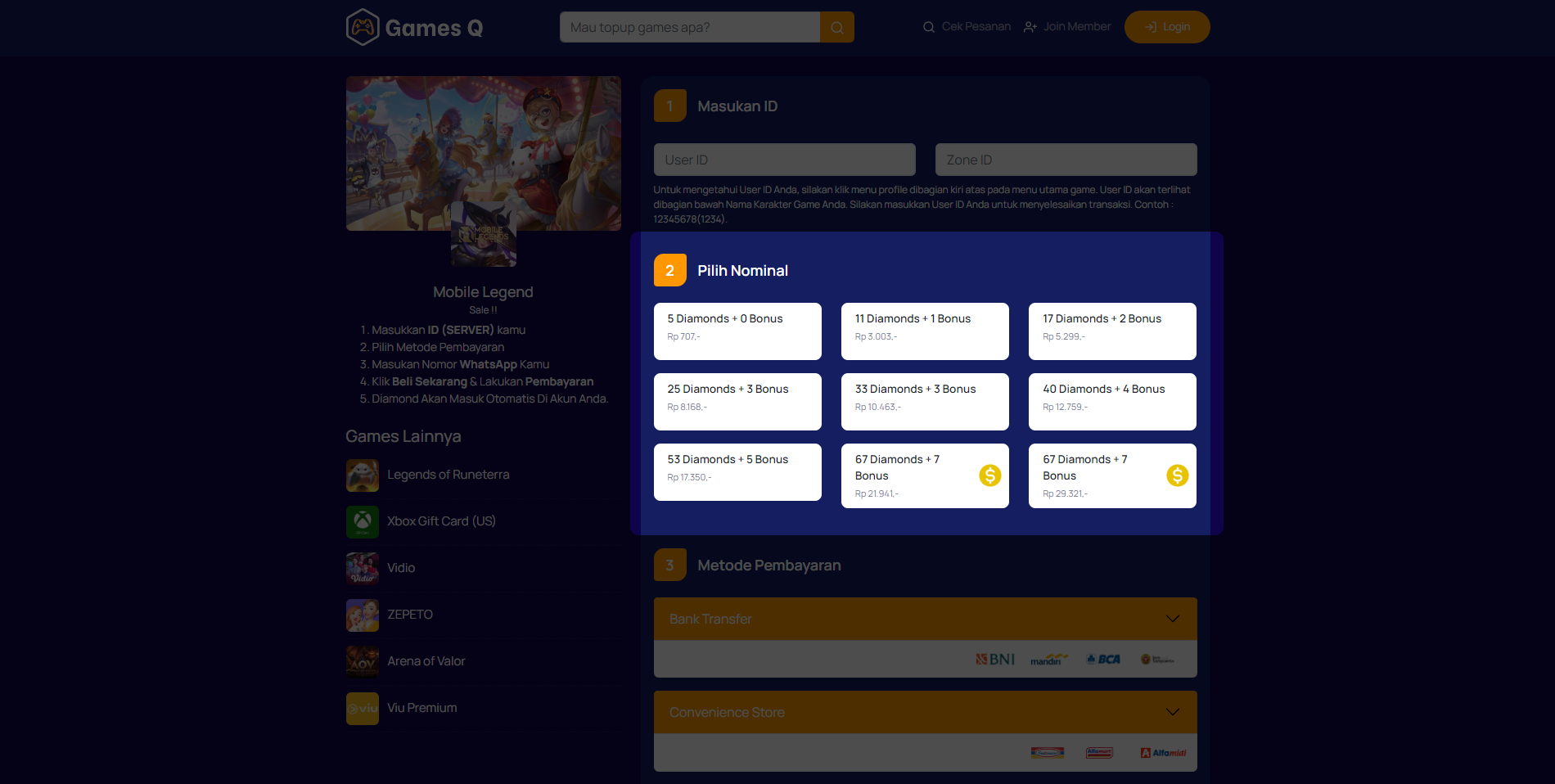Screen dimensions: 1555x784
Task: Click the Alfamidi store logo
Action: 1163,753
